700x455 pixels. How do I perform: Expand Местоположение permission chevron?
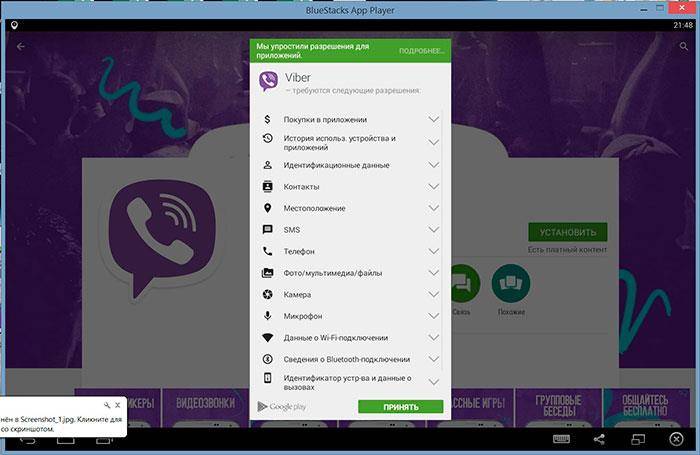pyautogui.click(x=433, y=208)
